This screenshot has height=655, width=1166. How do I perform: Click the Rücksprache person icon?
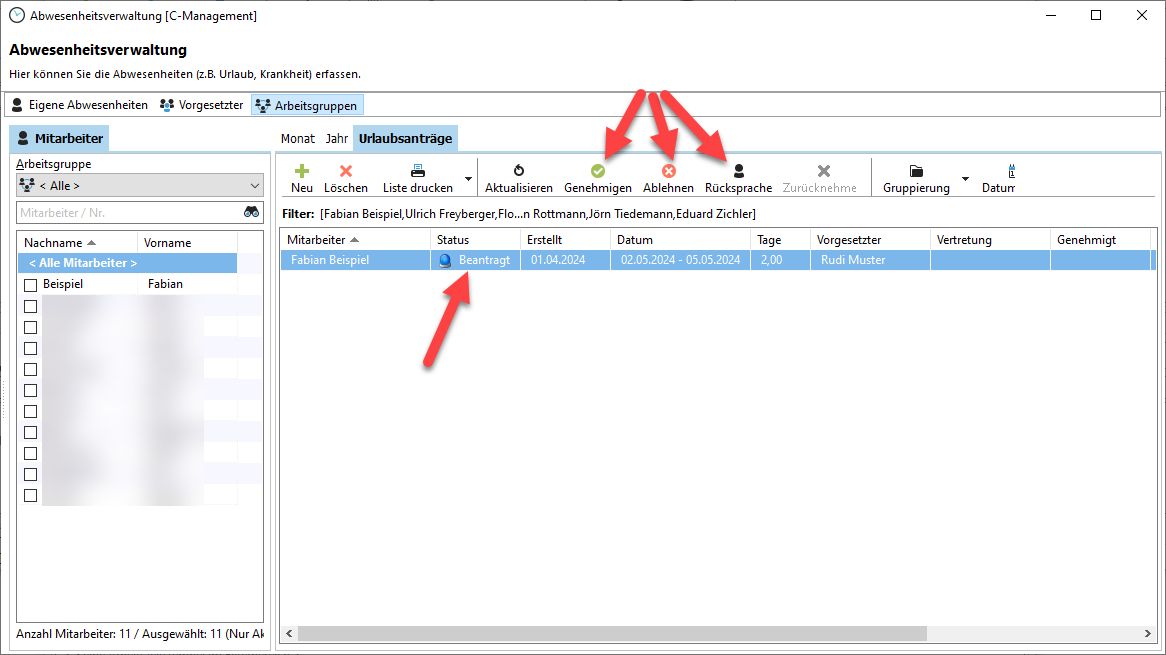[x=738, y=171]
